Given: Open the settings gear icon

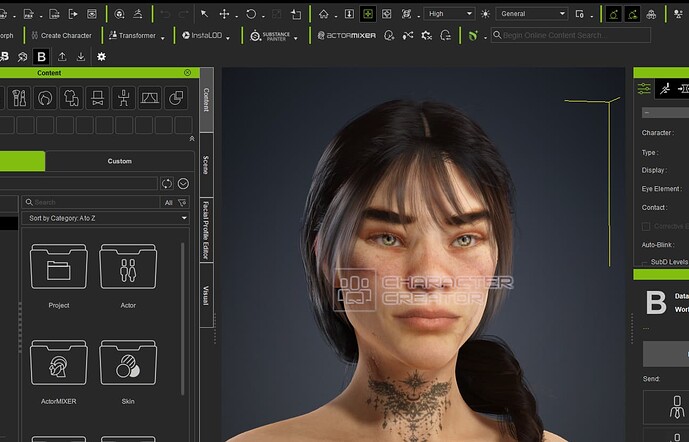Looking at the screenshot, I should [102, 57].
